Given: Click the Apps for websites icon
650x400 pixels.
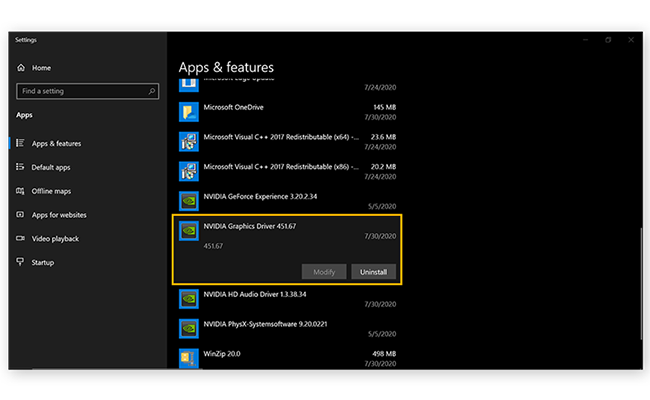Looking at the screenshot, I should (20, 214).
